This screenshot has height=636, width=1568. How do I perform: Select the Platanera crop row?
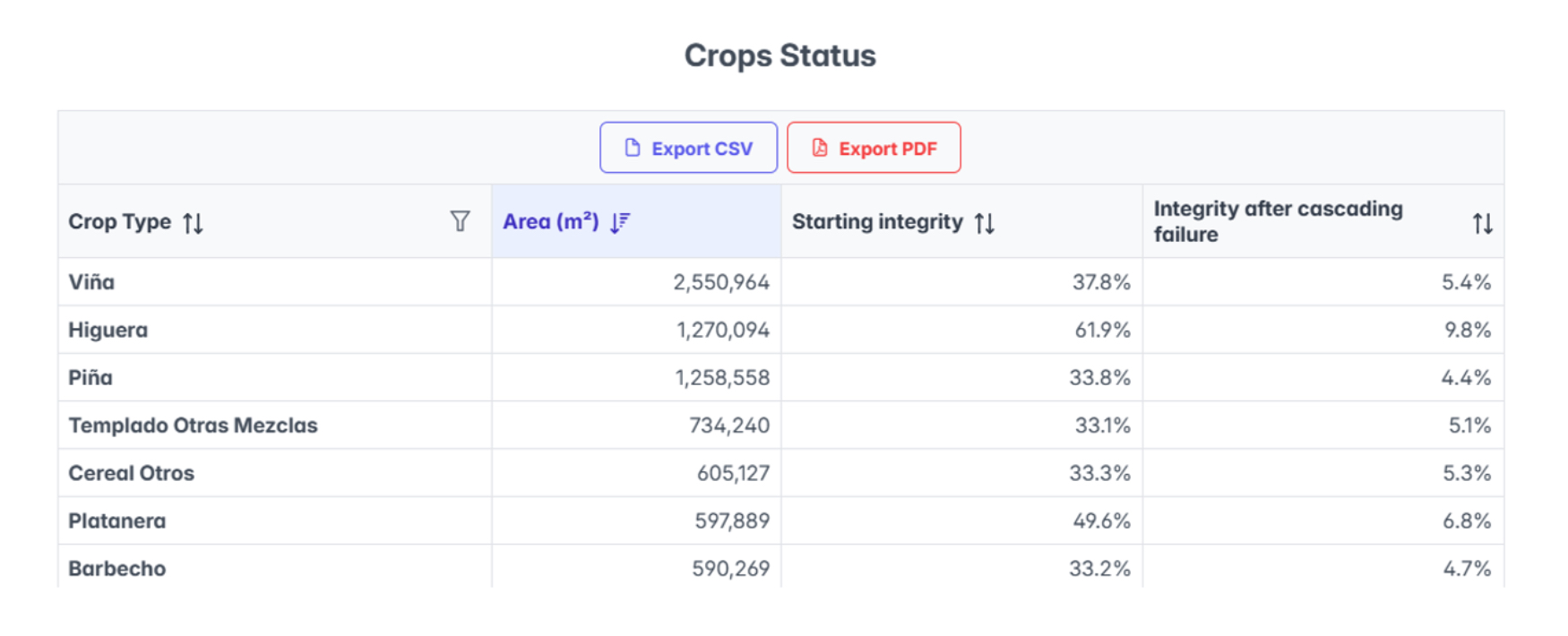point(116,521)
